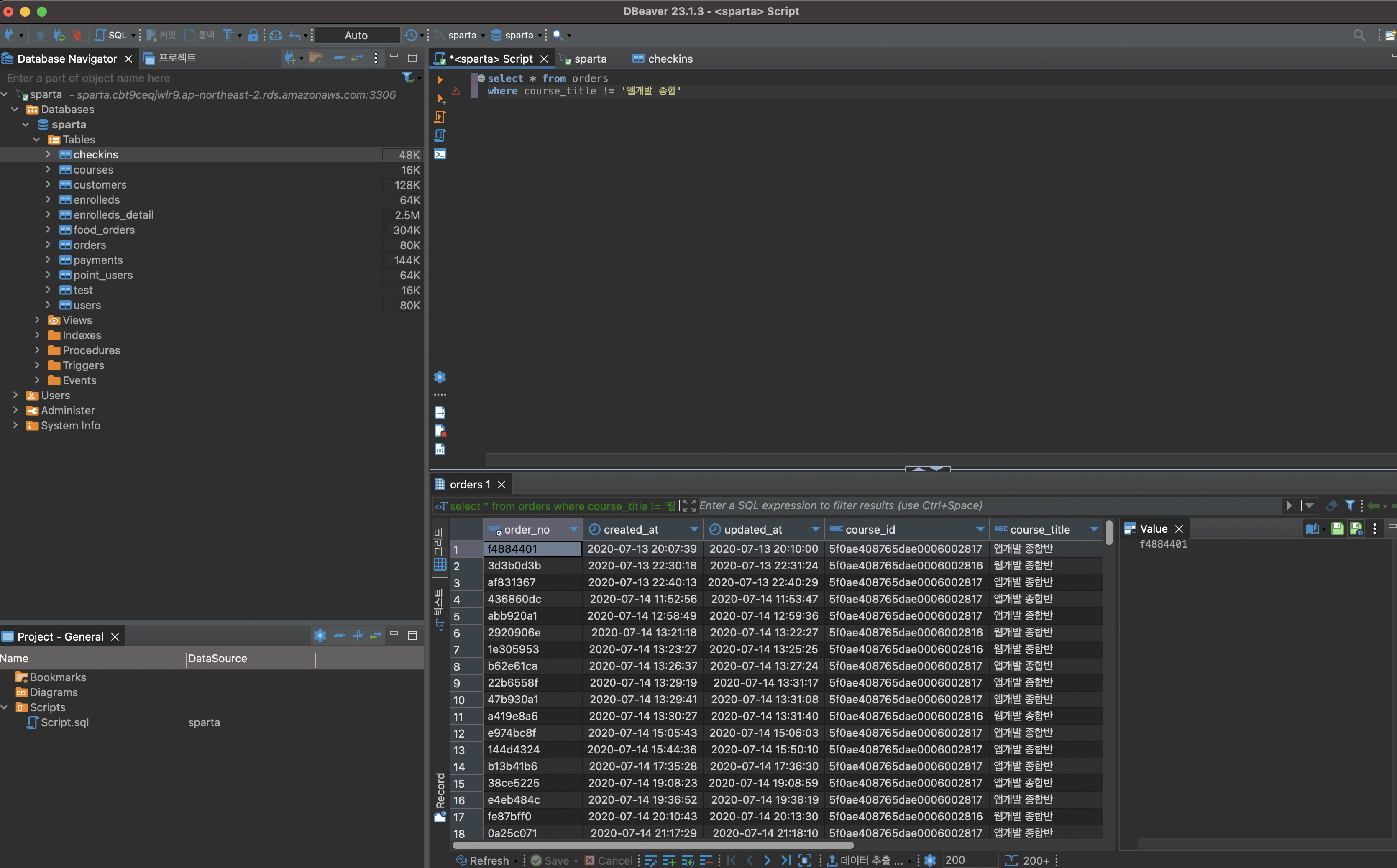This screenshot has width=1397, height=868.
Task: Go to next row arrow in results toolbar
Action: 768,860
